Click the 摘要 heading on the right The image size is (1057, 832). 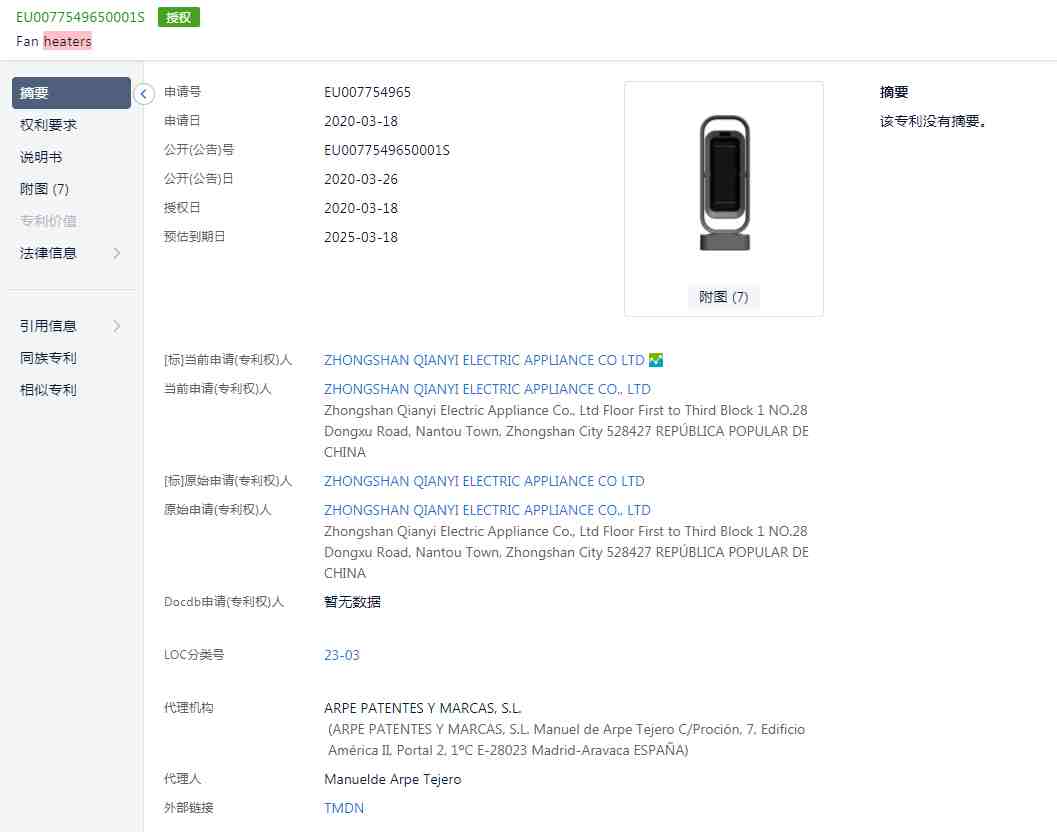(894, 92)
